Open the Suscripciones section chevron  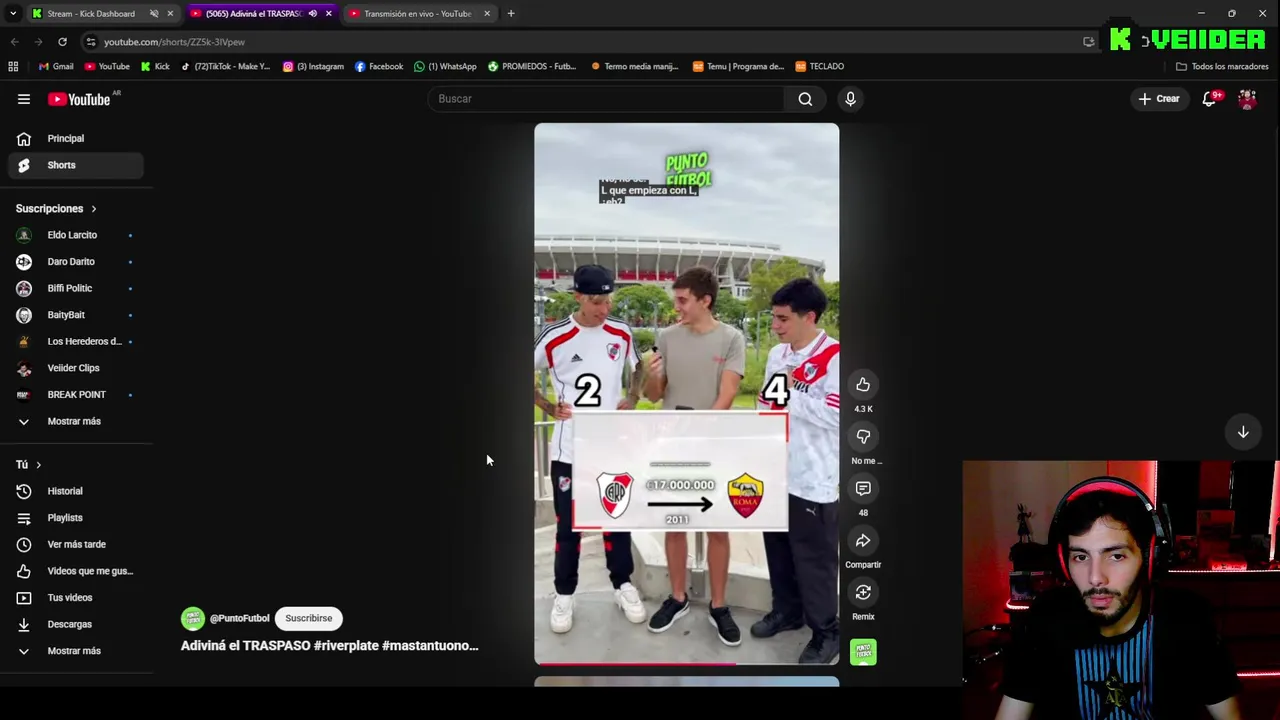pyautogui.click(x=94, y=209)
